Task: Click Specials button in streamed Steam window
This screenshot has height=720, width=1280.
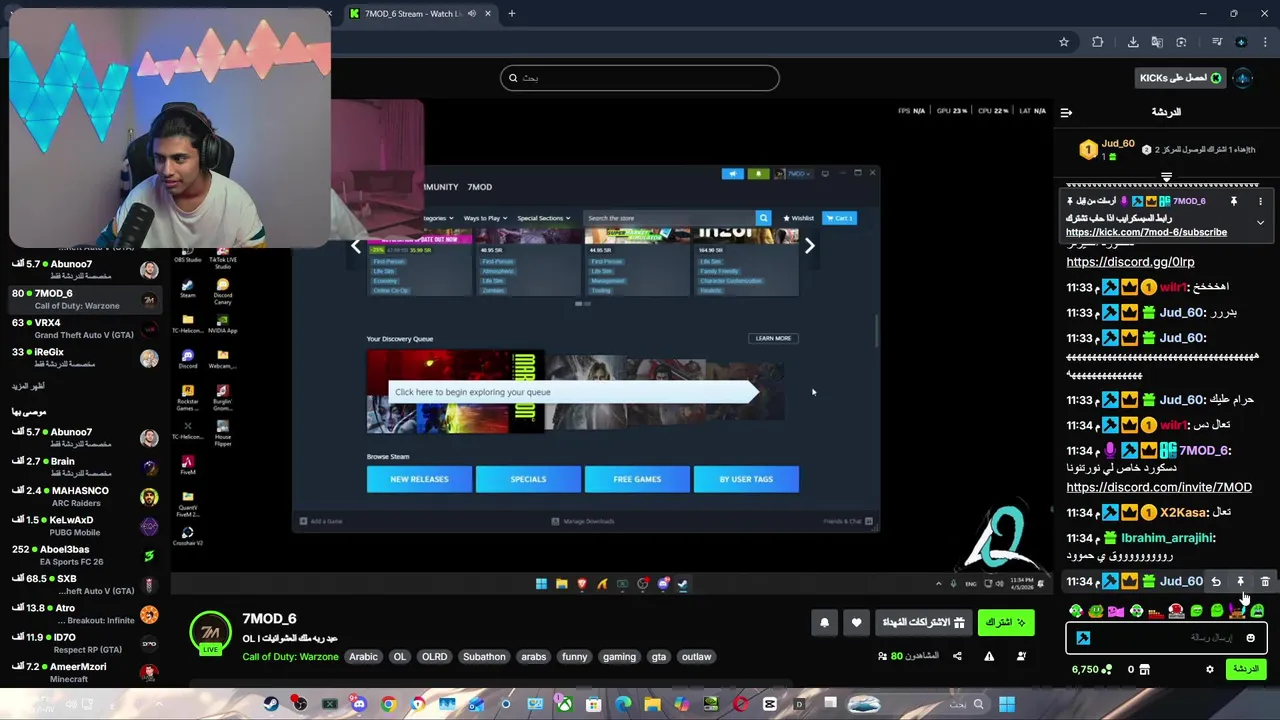Action: [x=528, y=479]
